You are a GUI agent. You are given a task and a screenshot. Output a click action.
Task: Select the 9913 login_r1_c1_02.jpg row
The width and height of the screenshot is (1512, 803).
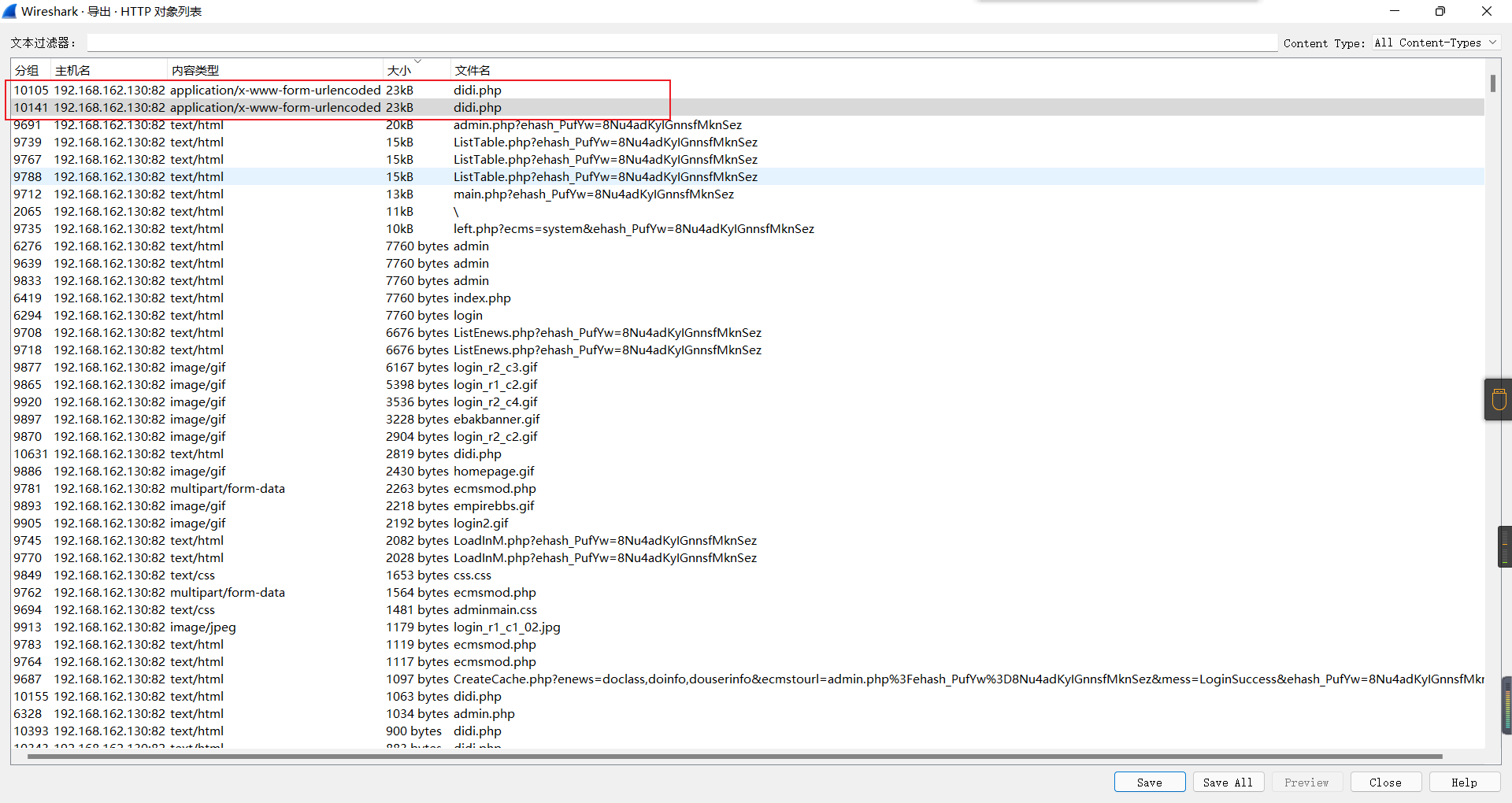(747, 627)
